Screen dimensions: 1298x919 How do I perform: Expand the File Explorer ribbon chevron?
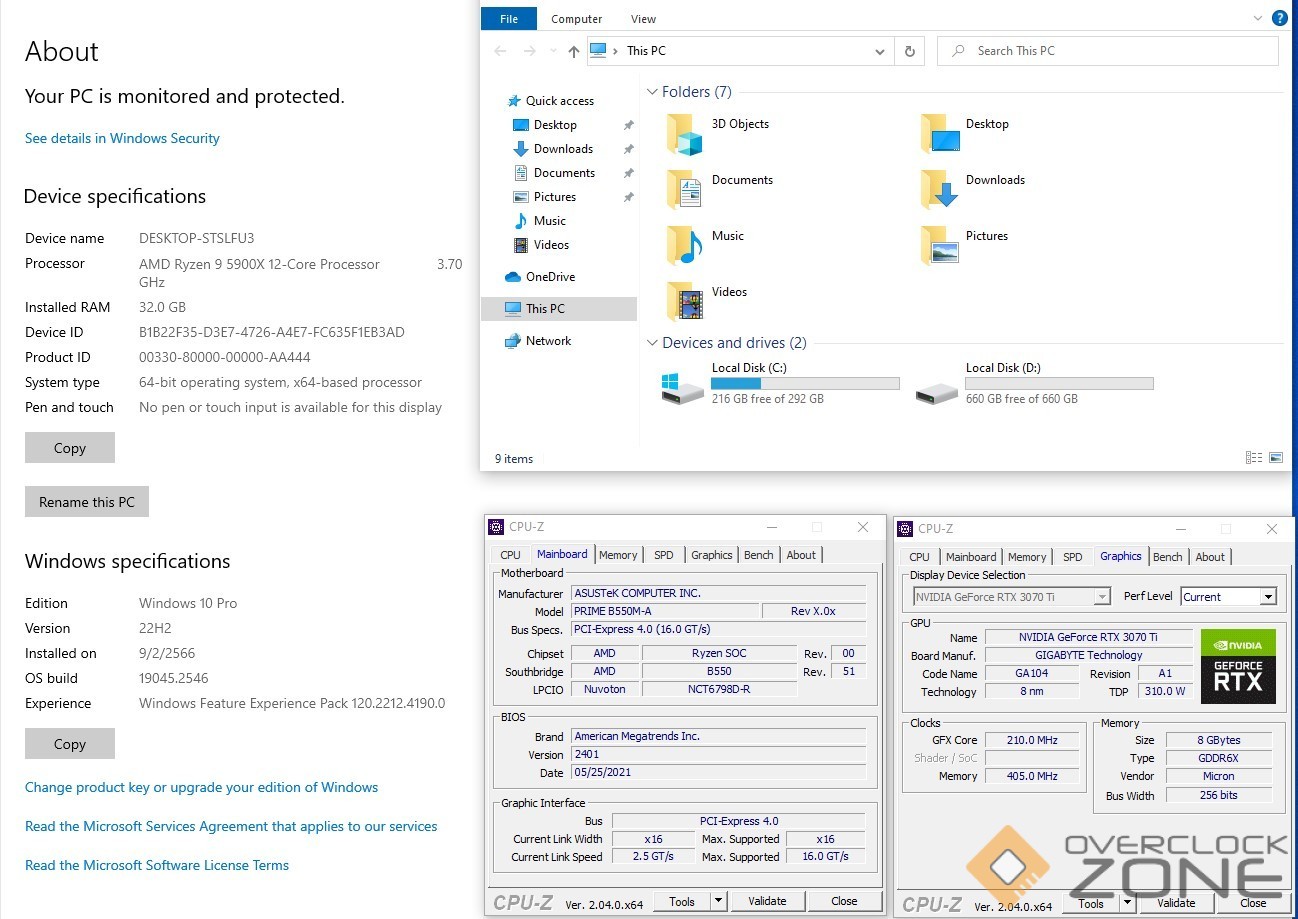(x=1258, y=19)
